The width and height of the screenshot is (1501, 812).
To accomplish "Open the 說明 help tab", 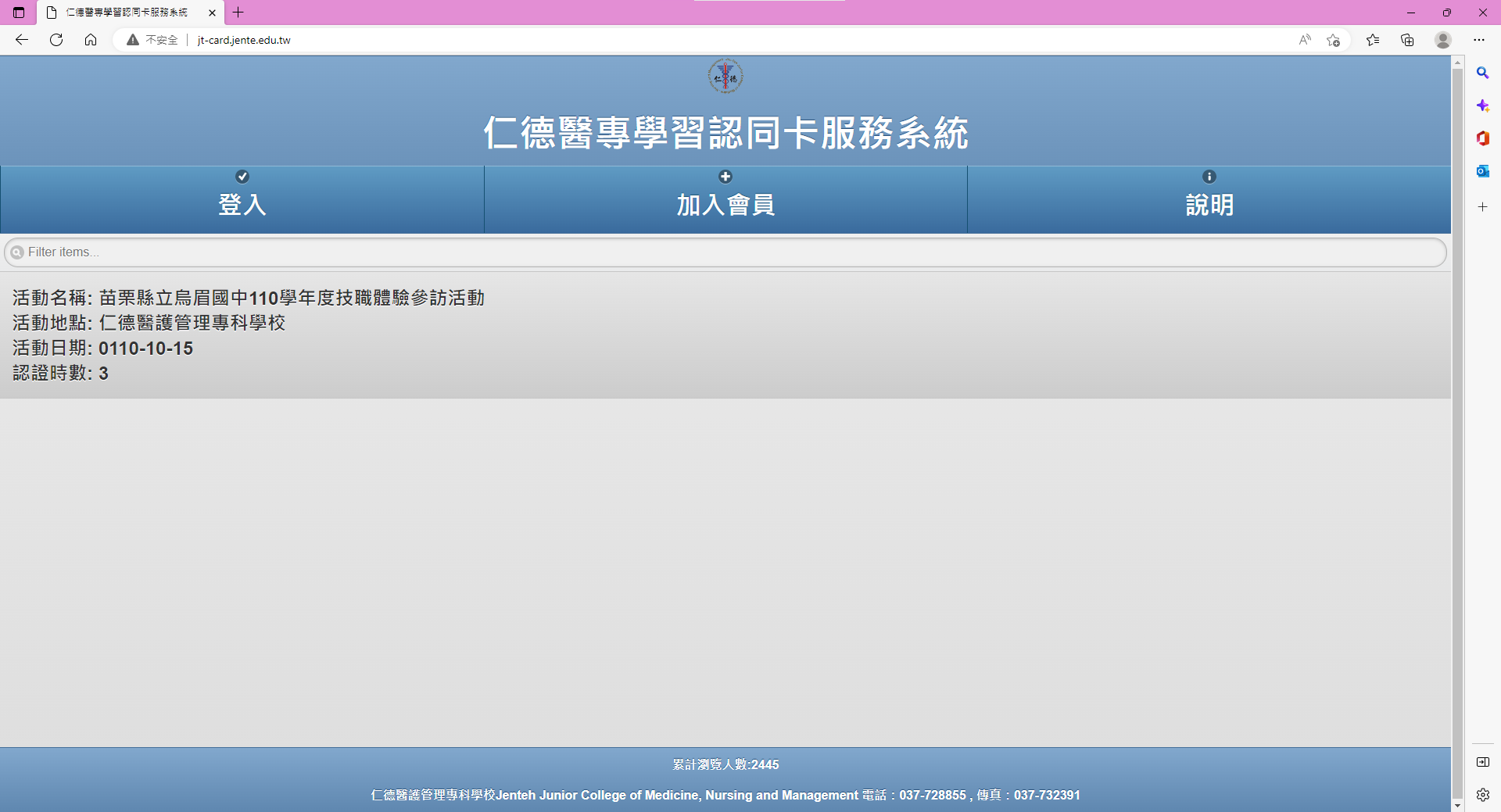I will click(1209, 199).
